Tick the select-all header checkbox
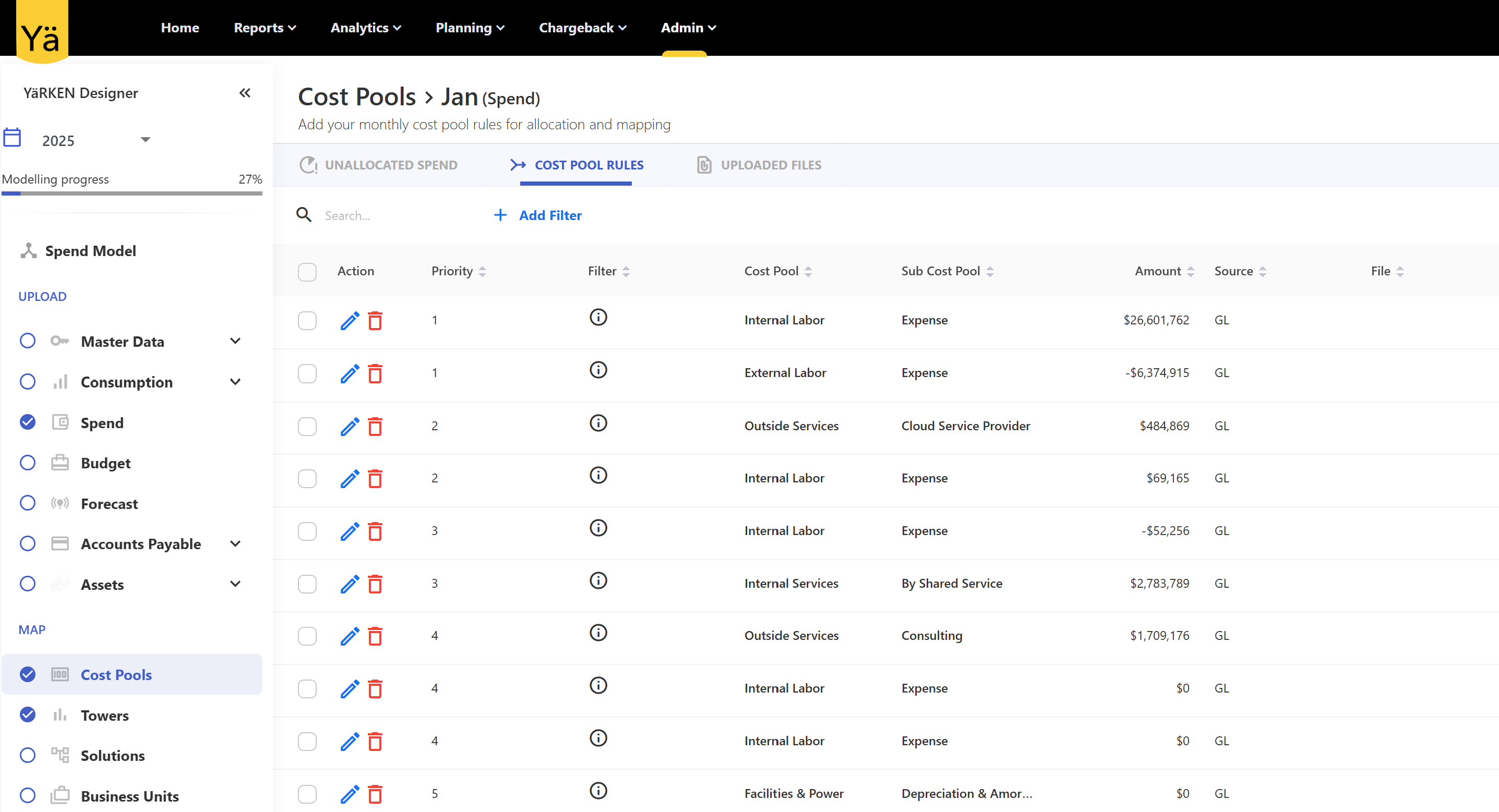This screenshot has width=1499, height=812. coord(307,272)
